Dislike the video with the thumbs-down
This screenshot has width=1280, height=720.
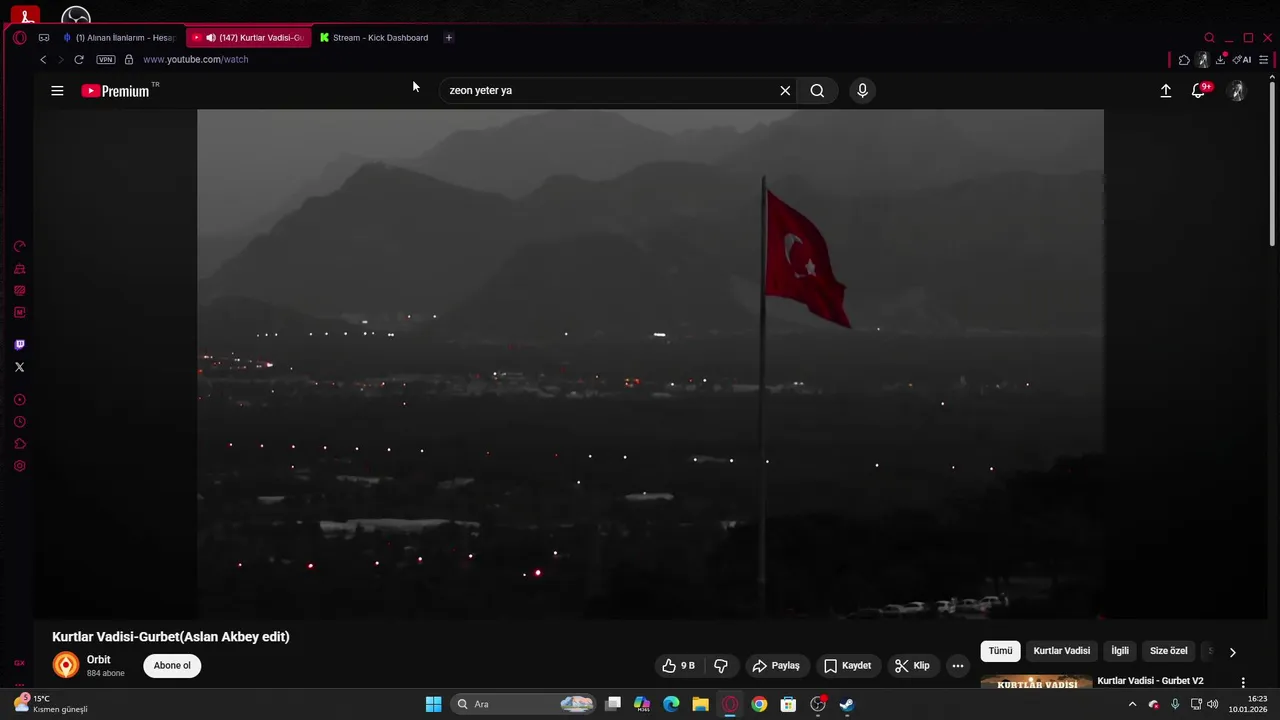[x=721, y=666]
